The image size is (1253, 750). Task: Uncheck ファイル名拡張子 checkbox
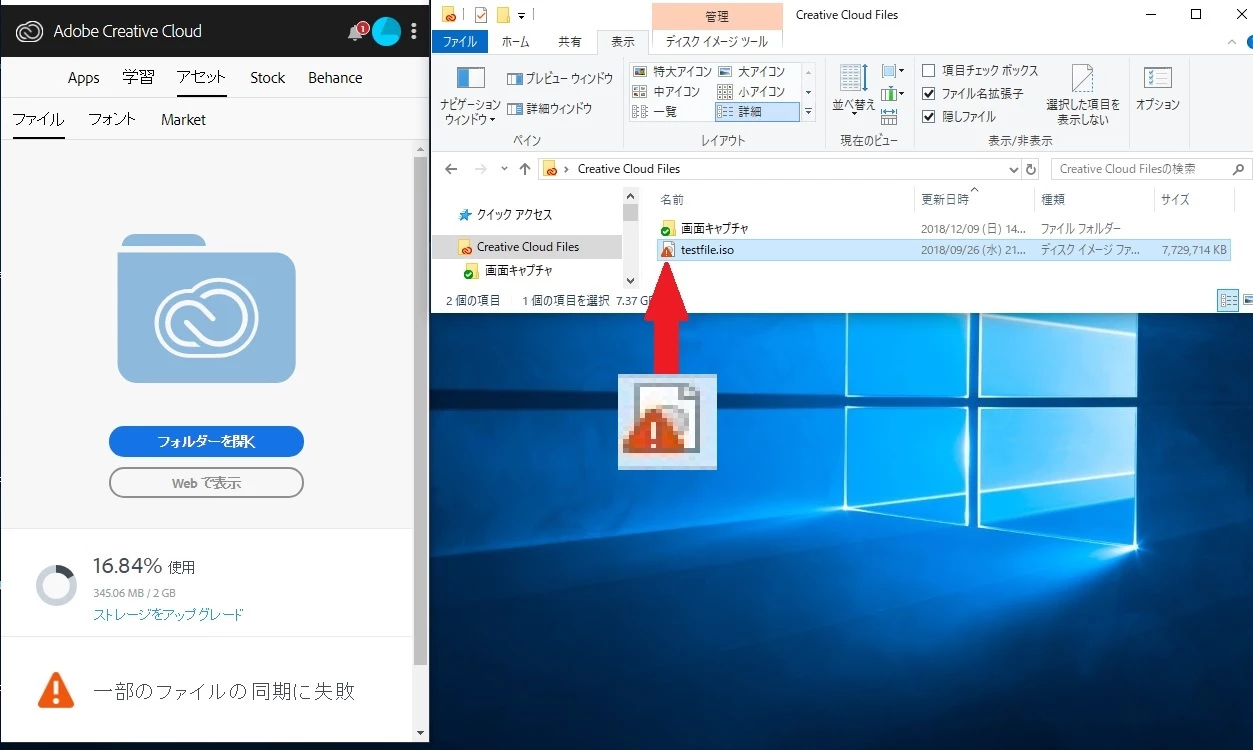(928, 94)
